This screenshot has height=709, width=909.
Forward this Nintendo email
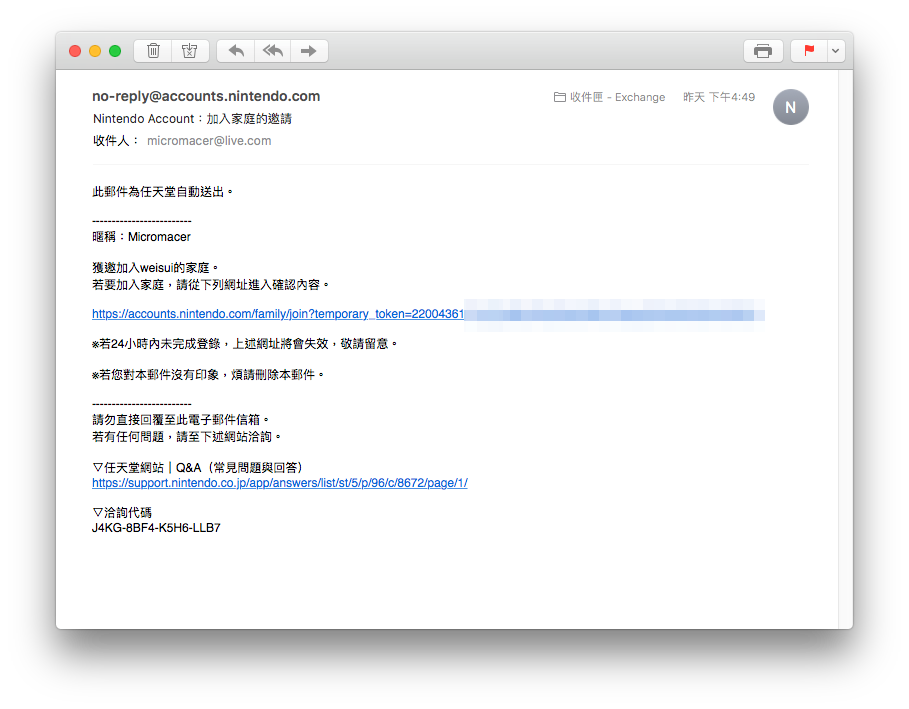tap(309, 51)
